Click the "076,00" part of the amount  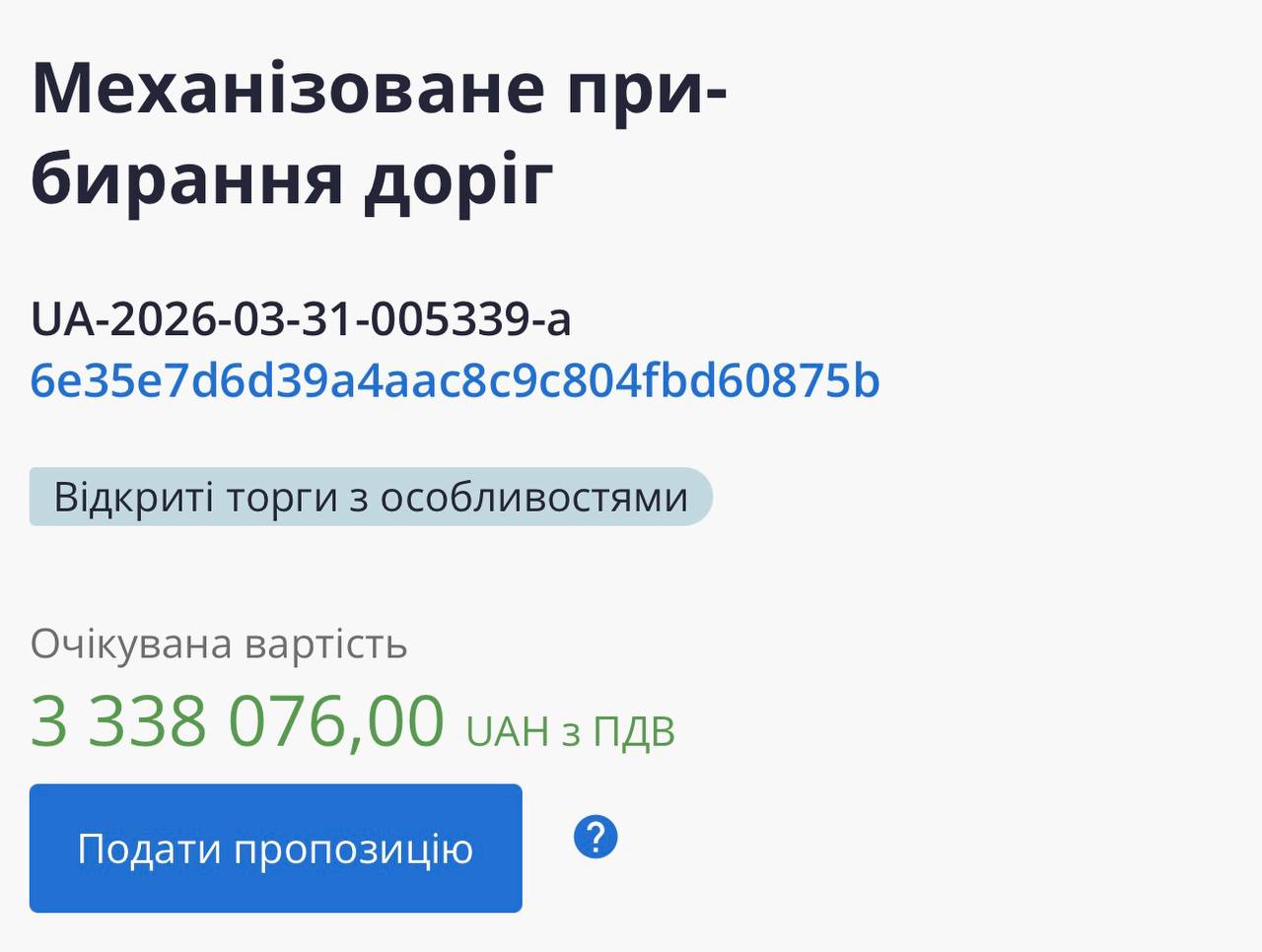[x=336, y=721]
